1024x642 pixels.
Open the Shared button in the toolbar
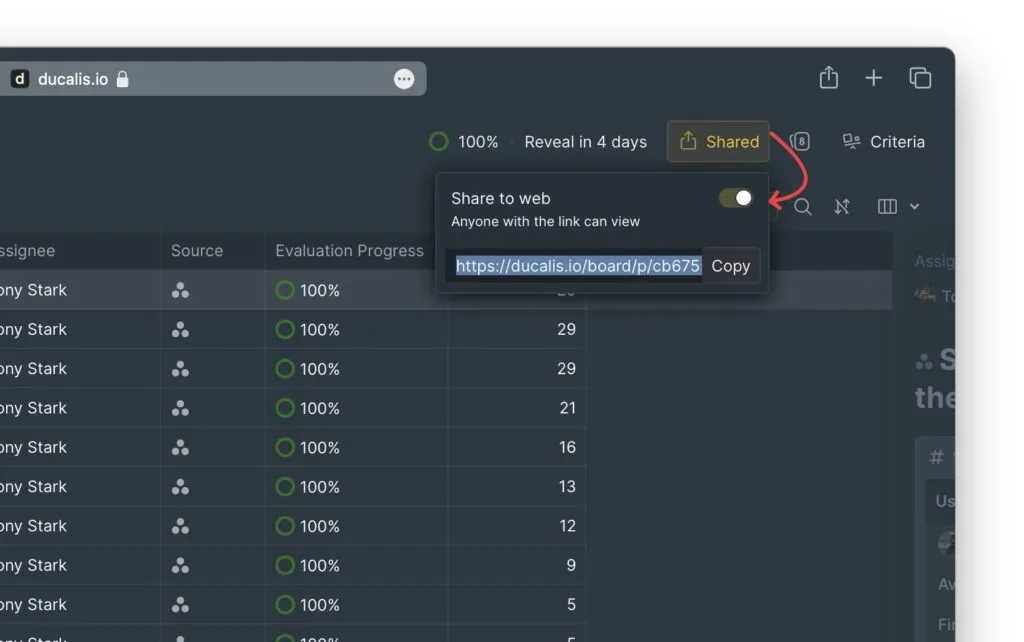point(718,142)
